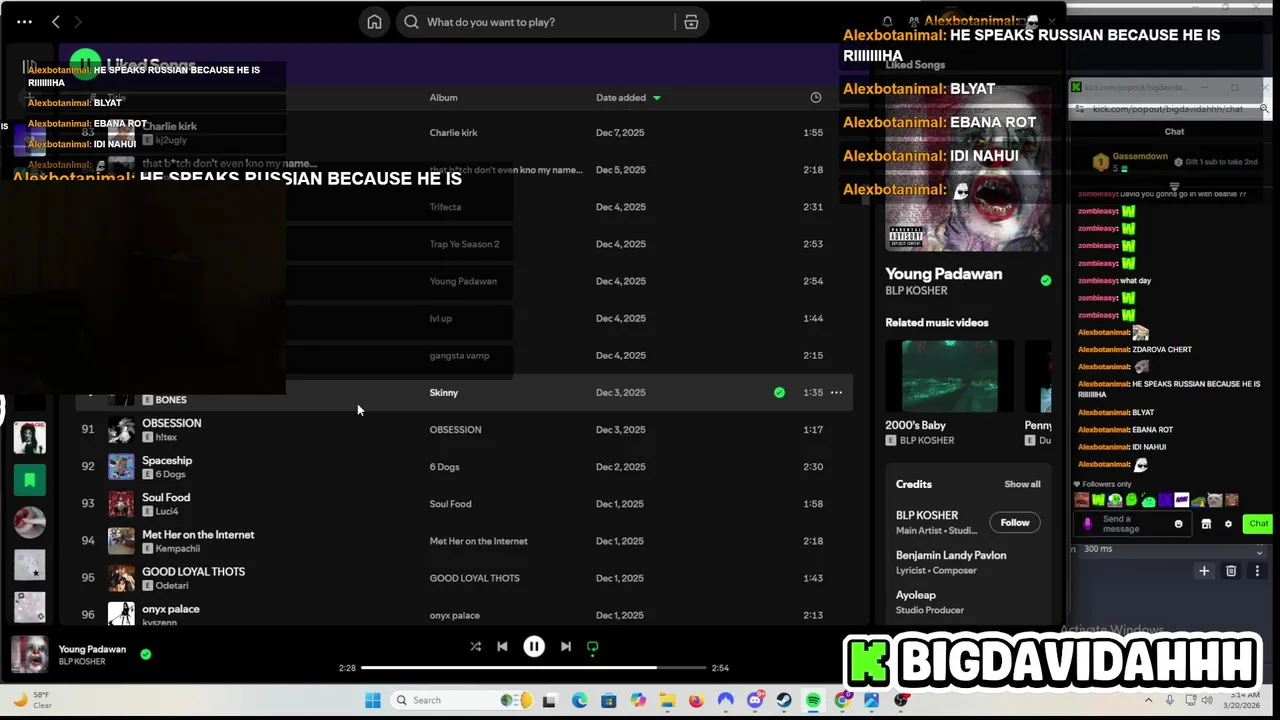Image resolution: width=1280 pixels, height=720 pixels.
Task: Open the Browse icon in search bar
Action: 691,22
